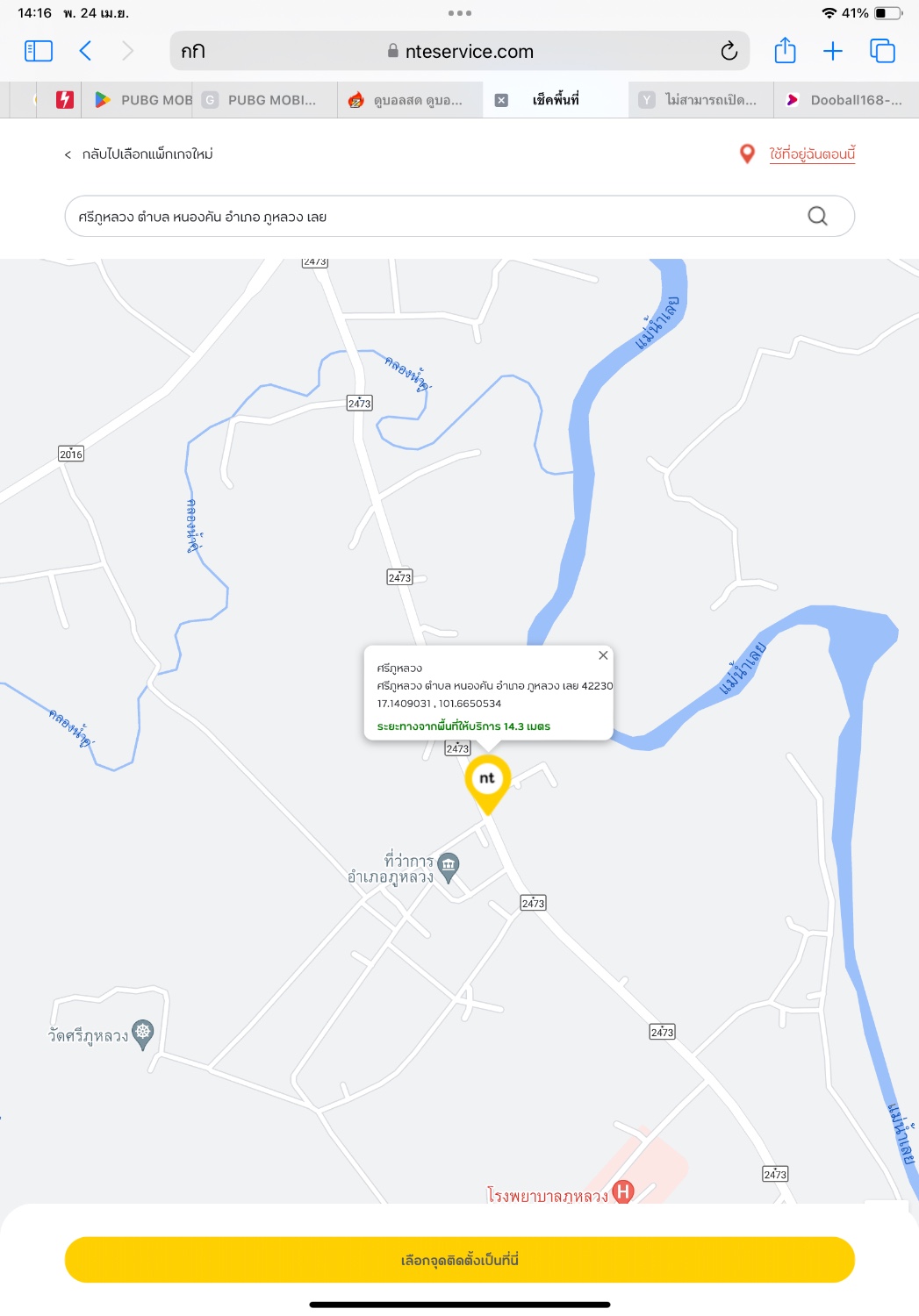
Task: Select the hospital H marker on map
Action: pyautogui.click(x=623, y=1191)
